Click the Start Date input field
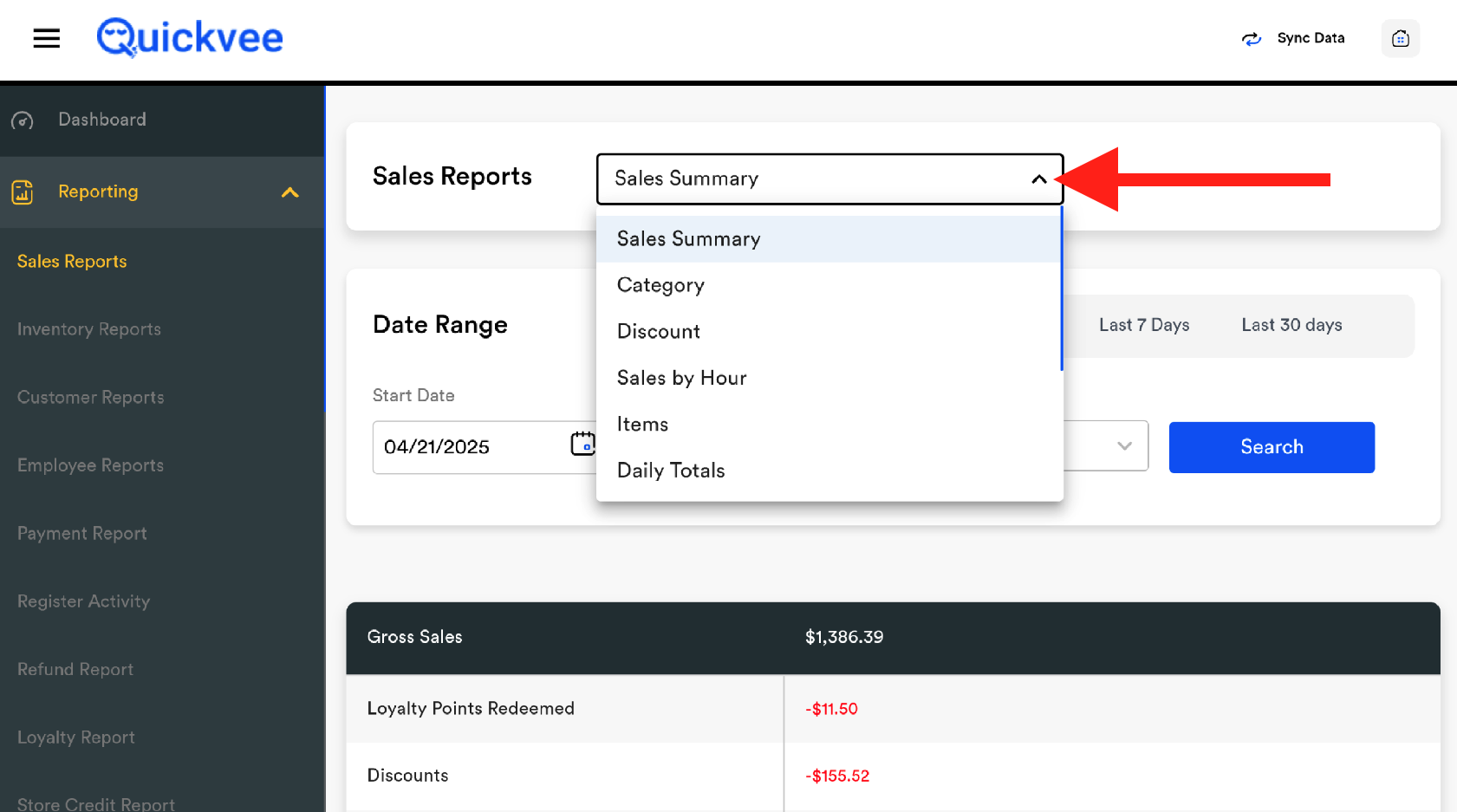Screen dimensions: 1457x812 coord(468,447)
